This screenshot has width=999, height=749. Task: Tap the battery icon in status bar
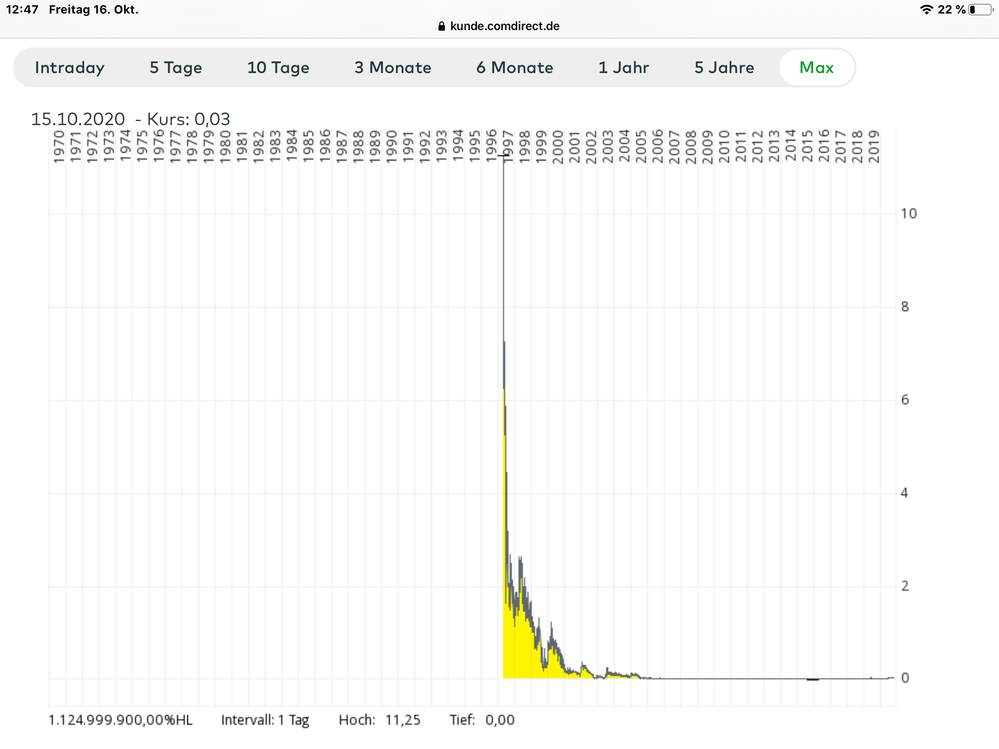pyautogui.click(x=979, y=9)
